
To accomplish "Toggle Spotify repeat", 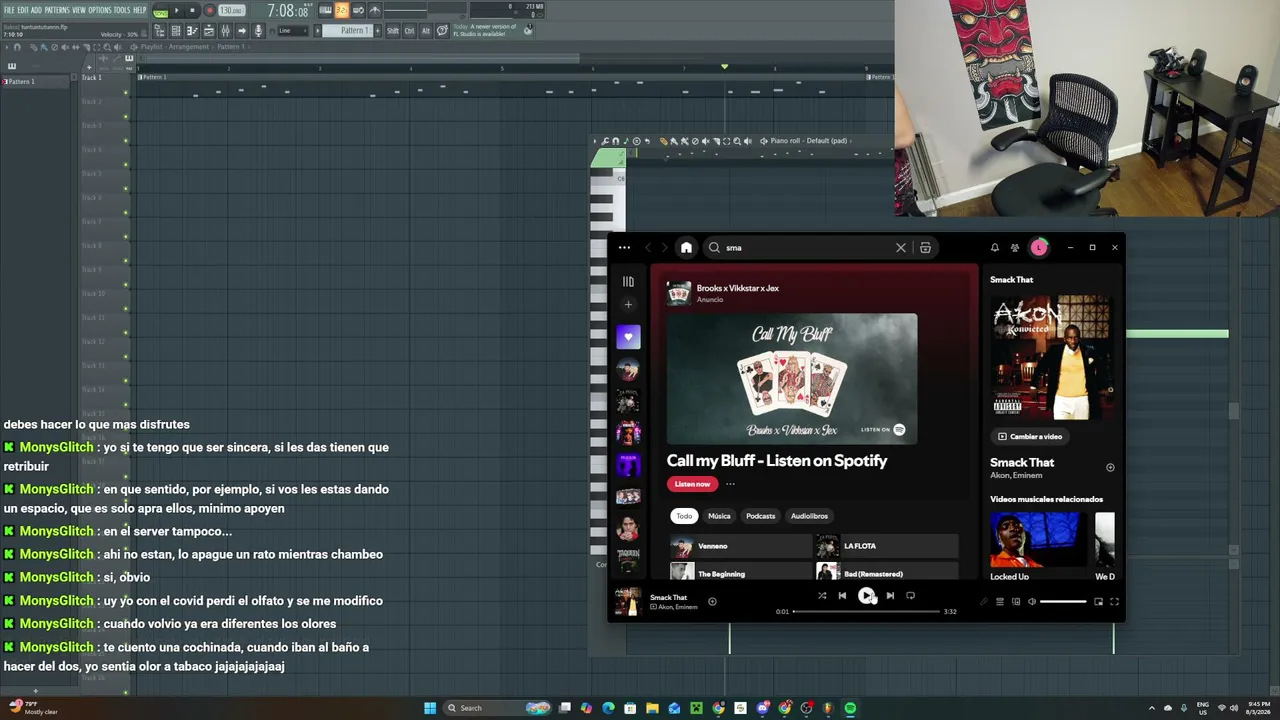I will [910, 596].
